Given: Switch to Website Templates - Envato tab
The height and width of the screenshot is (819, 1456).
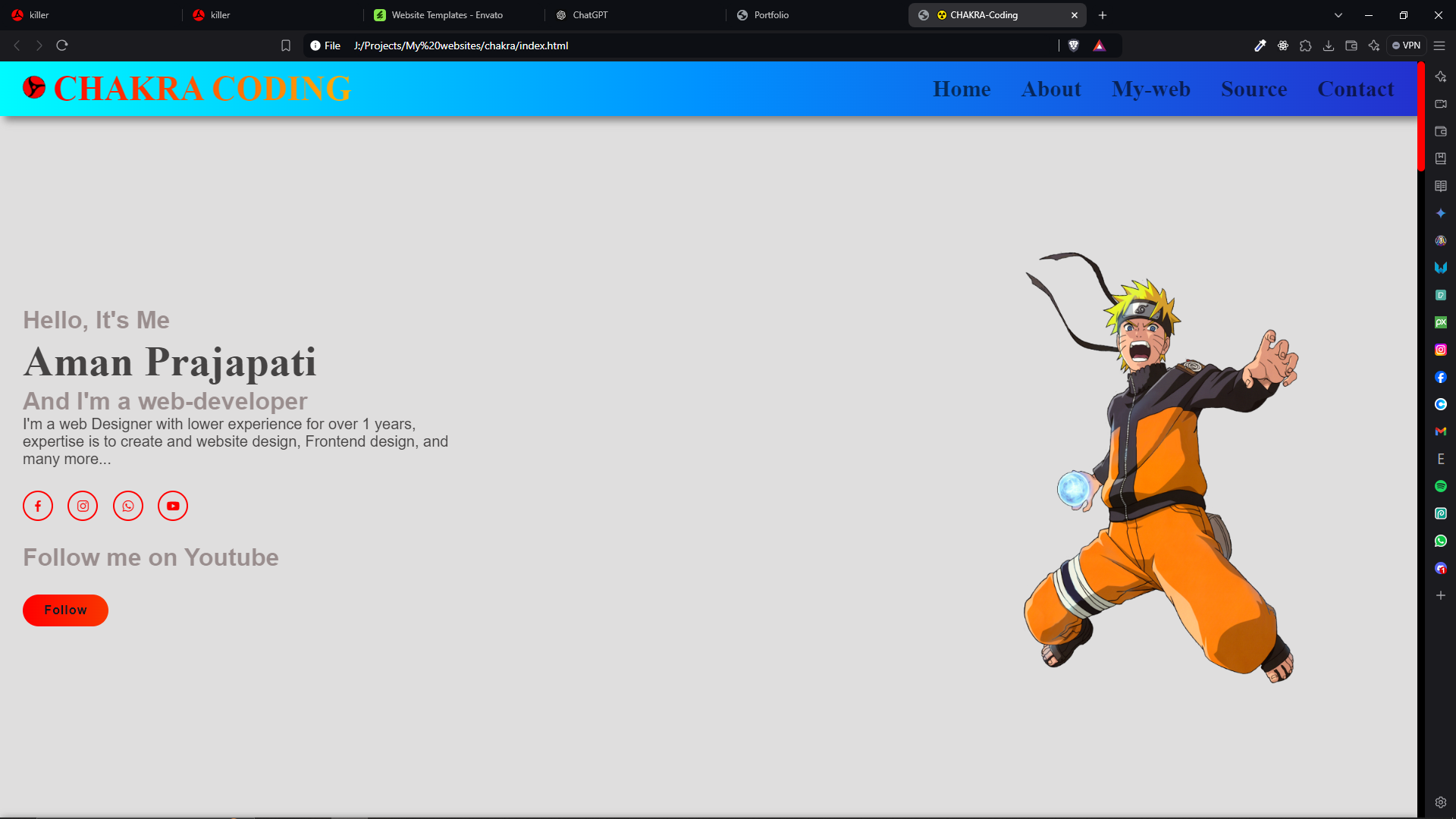Looking at the screenshot, I should (x=454, y=15).
